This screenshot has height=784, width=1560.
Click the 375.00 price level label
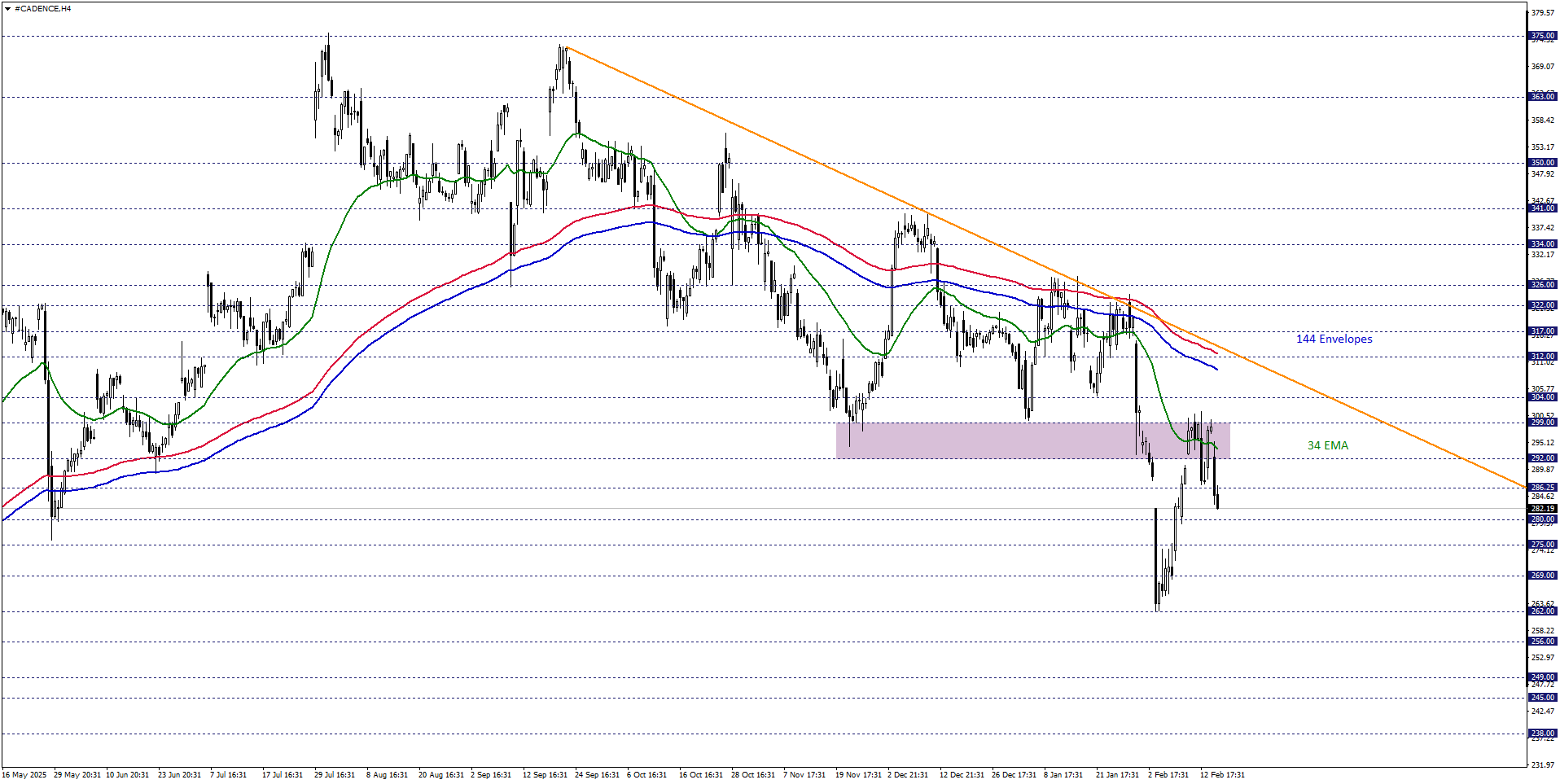click(1542, 36)
